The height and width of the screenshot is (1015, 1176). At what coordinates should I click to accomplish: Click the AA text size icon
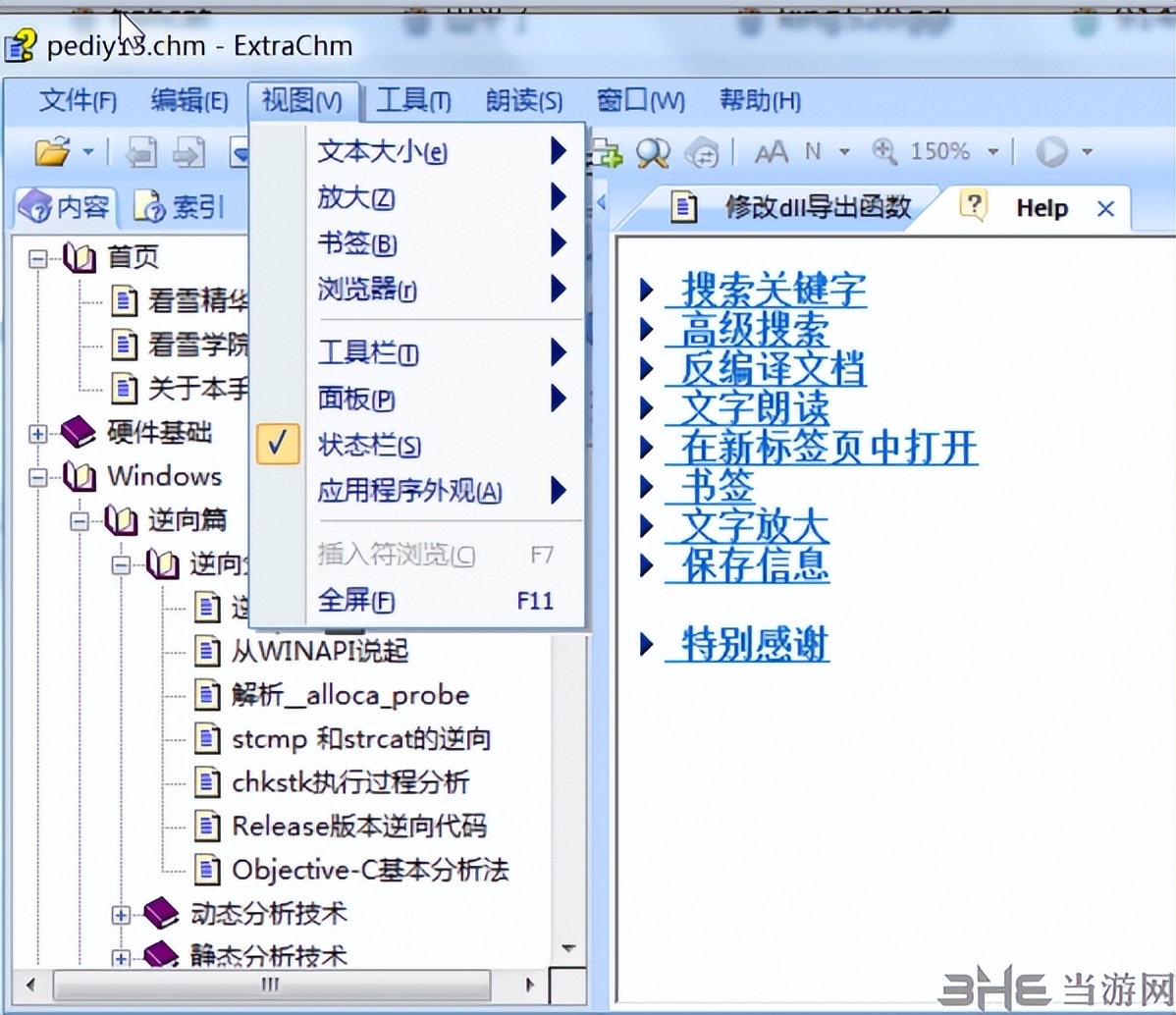pos(771,152)
